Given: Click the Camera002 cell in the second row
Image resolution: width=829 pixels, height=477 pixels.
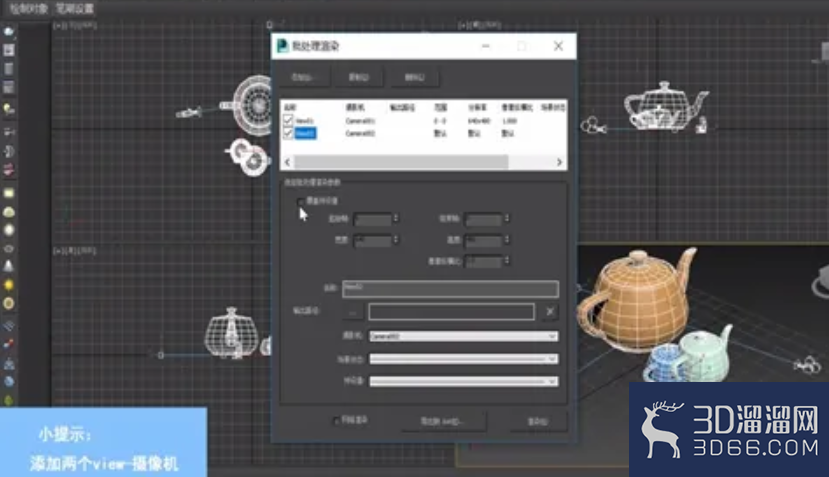Looking at the screenshot, I should tap(360, 133).
